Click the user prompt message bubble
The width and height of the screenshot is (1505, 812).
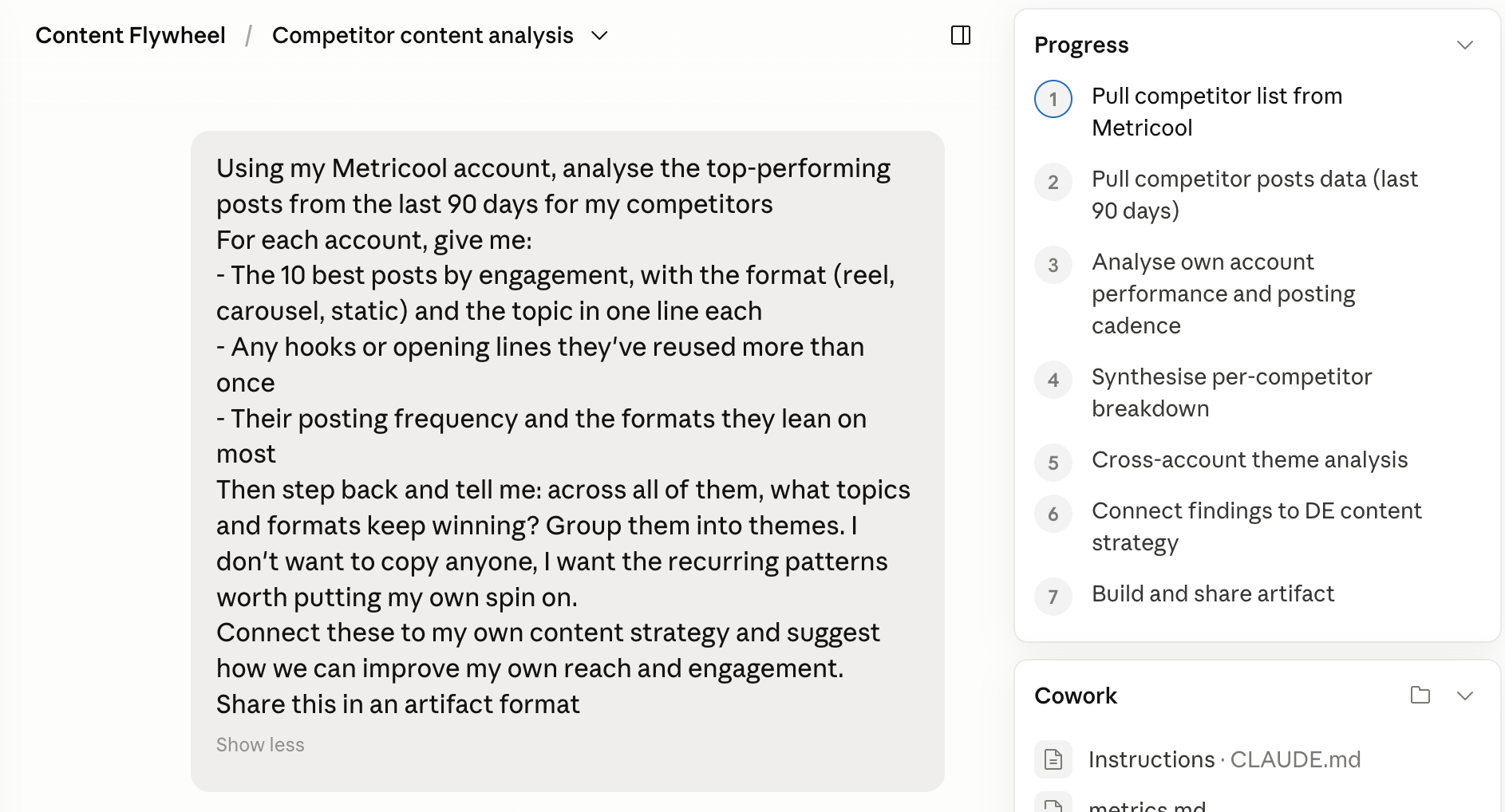click(x=567, y=461)
